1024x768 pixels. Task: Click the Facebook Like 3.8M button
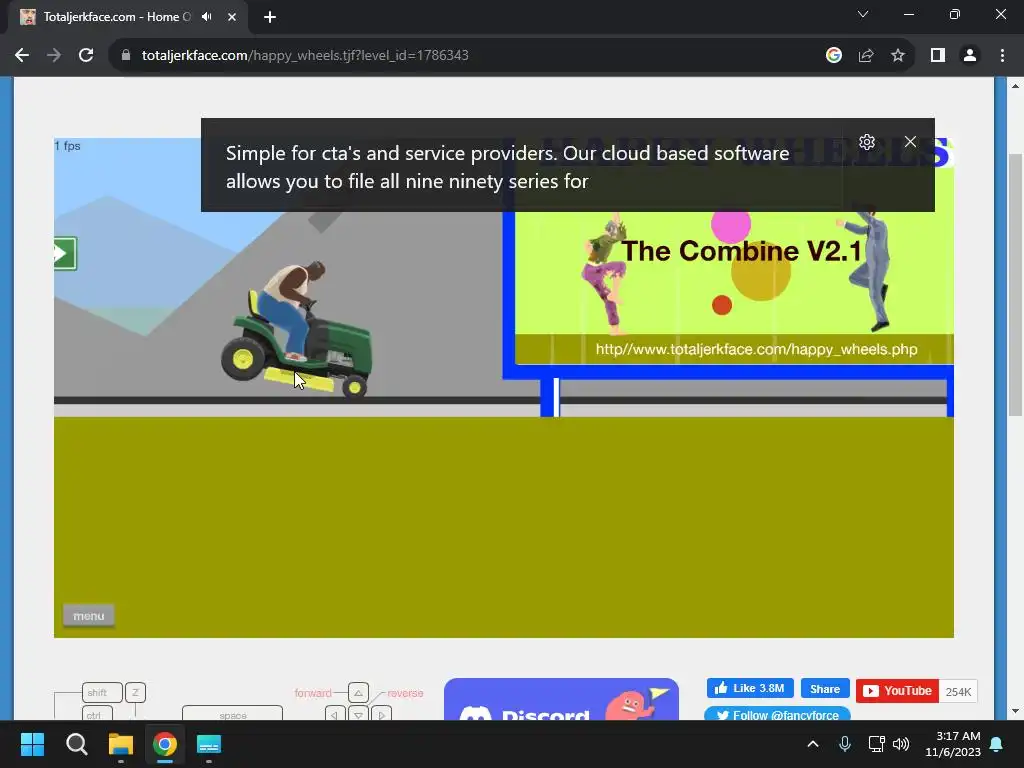[x=750, y=688]
